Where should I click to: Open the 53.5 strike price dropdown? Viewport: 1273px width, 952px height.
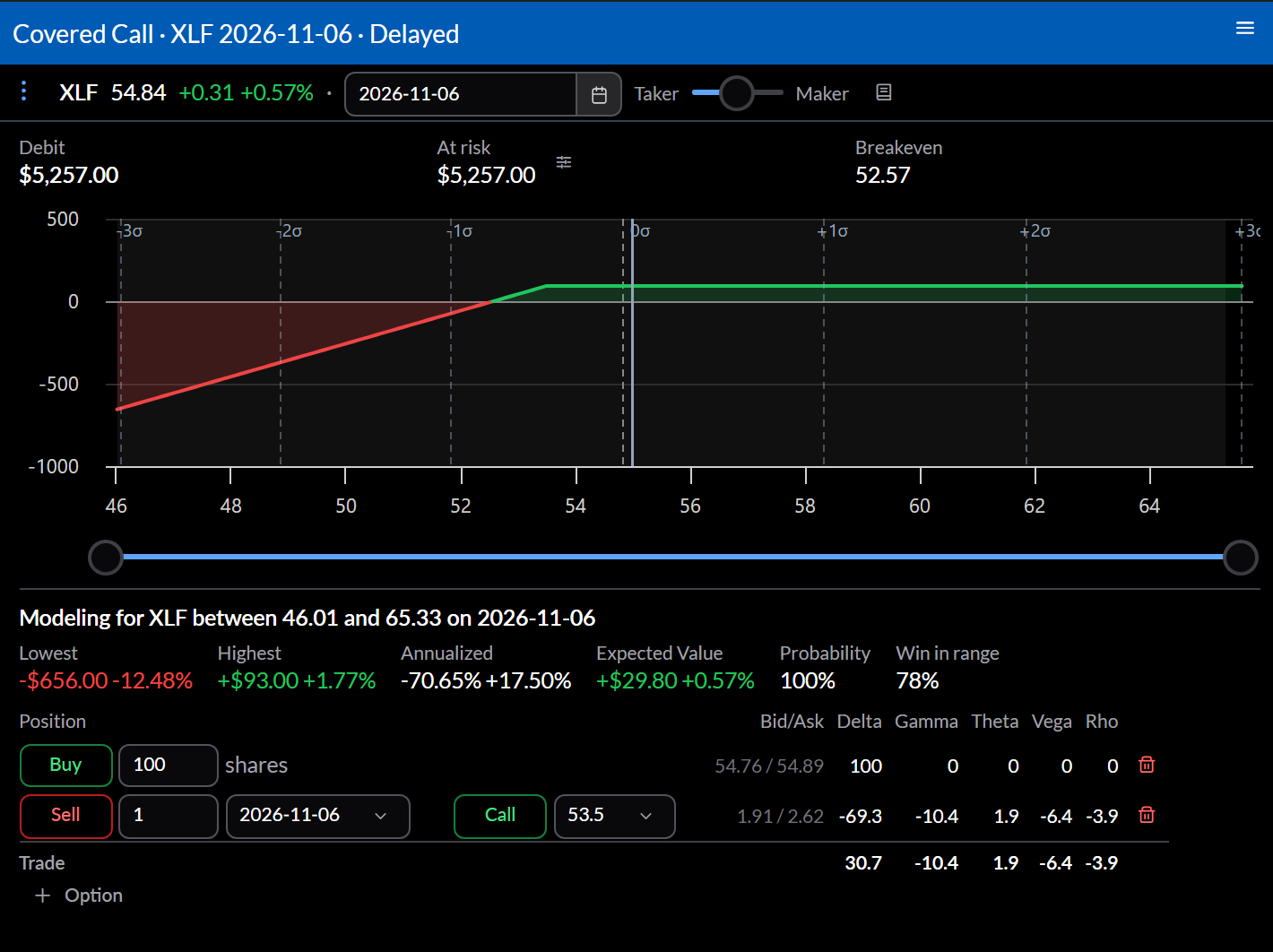[615, 816]
